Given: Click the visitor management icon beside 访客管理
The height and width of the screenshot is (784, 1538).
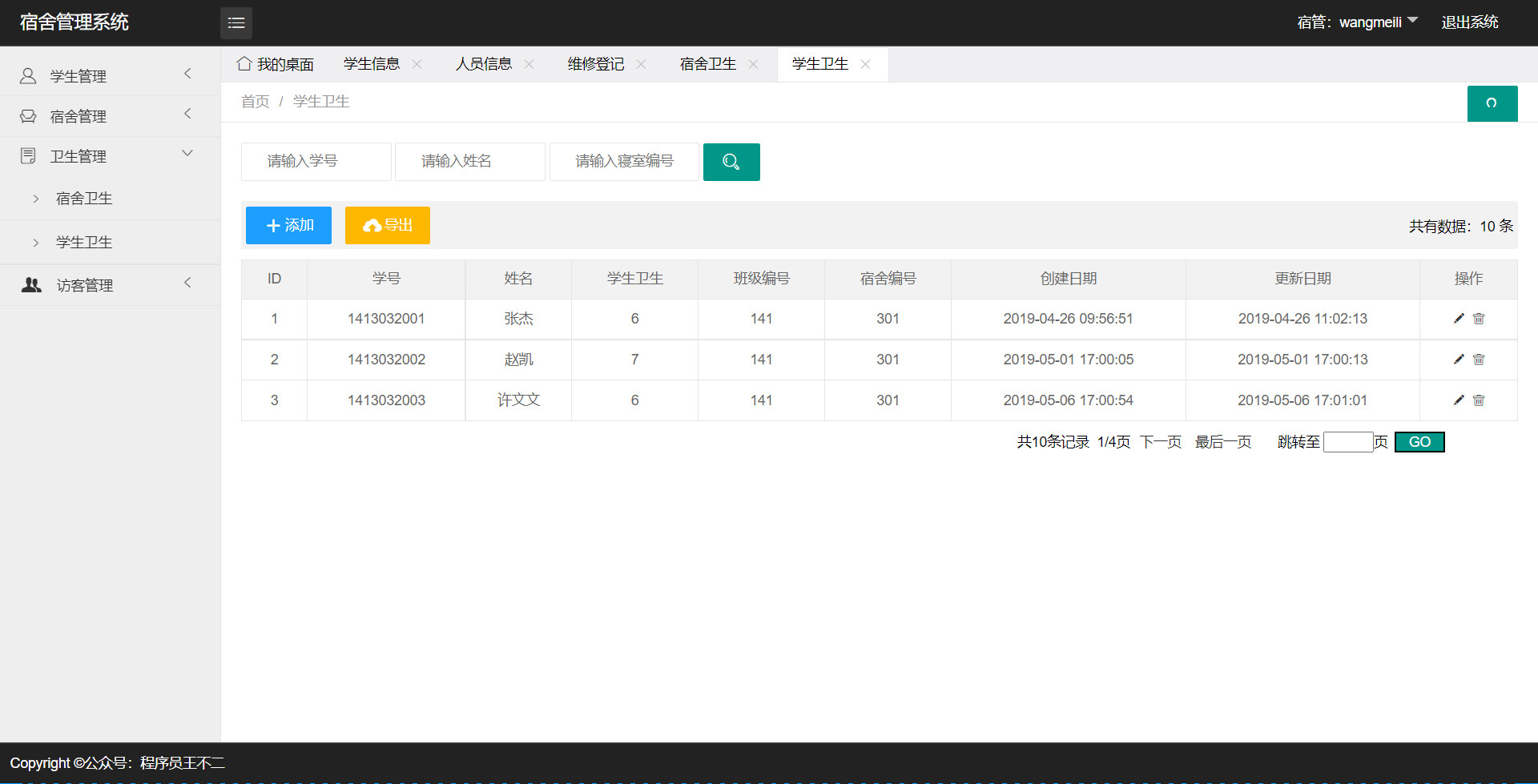Looking at the screenshot, I should point(30,284).
